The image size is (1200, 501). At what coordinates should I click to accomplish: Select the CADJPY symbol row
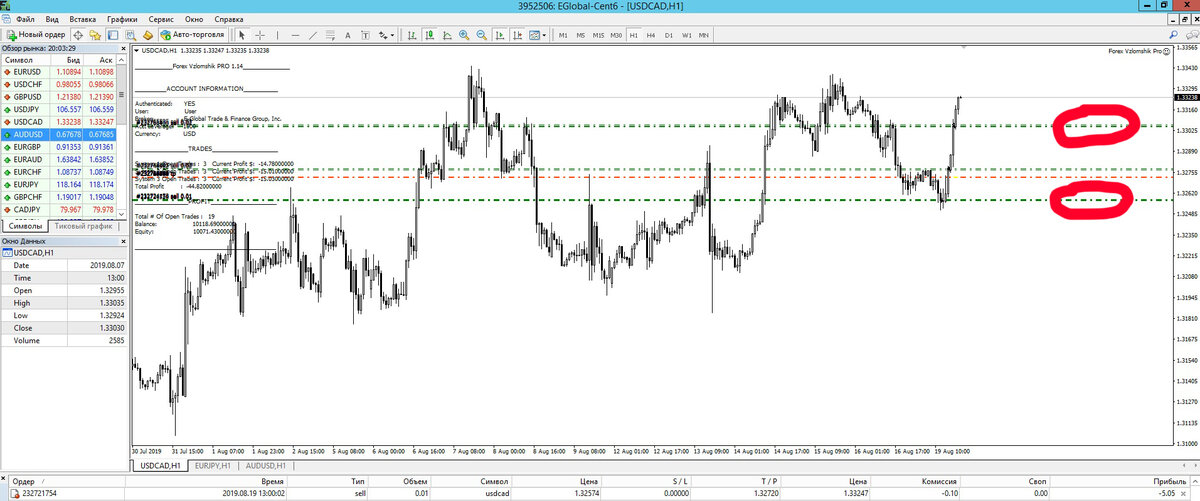pyautogui.click(x=59, y=209)
